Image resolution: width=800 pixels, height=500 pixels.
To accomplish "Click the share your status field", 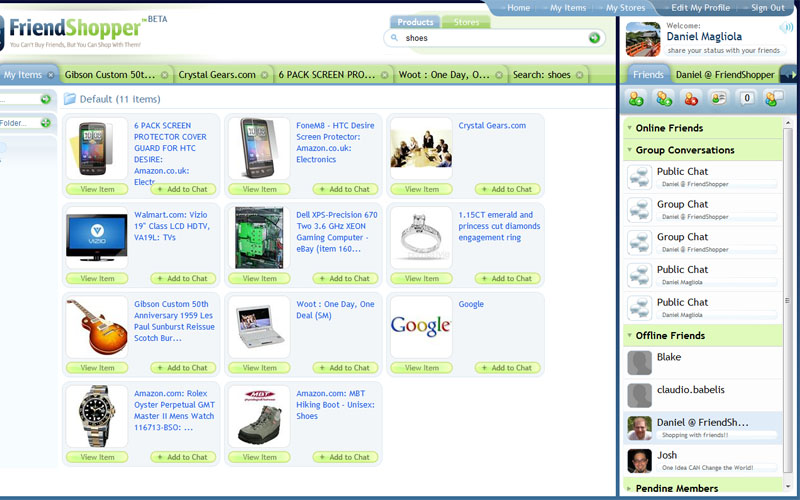I will coord(723,51).
